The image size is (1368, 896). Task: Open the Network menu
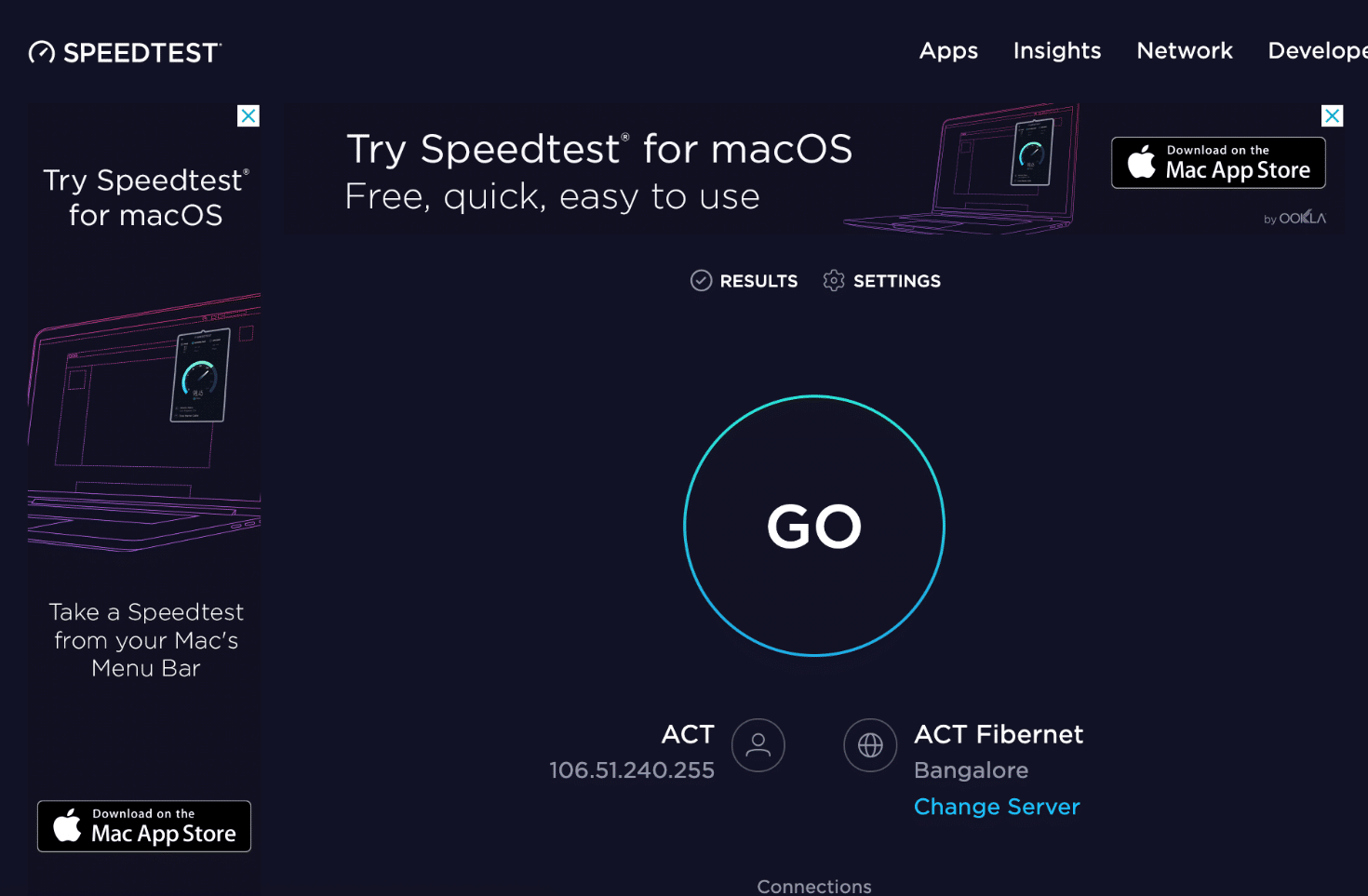pyautogui.click(x=1185, y=51)
